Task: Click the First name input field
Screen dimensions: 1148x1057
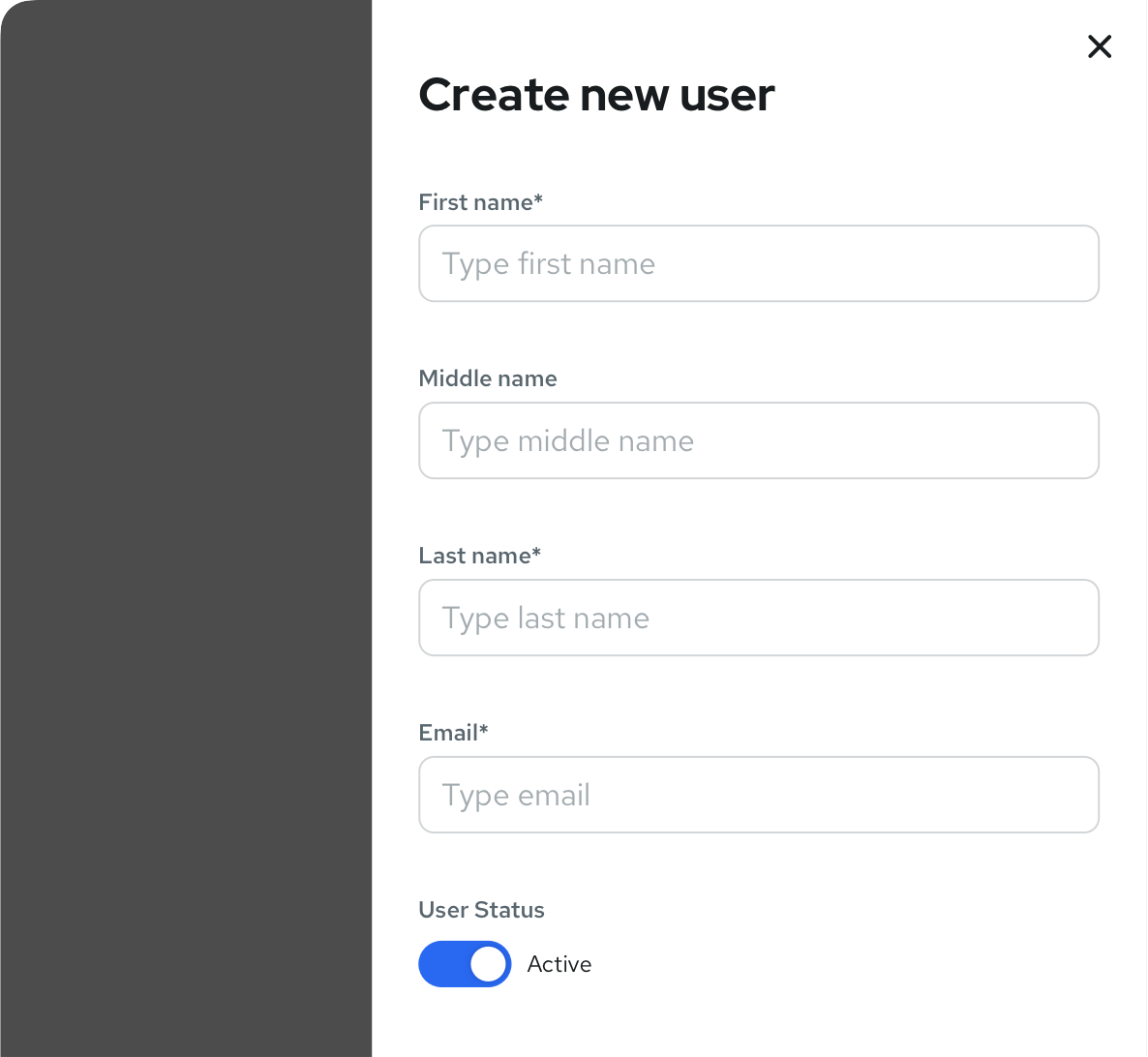Action: [x=758, y=263]
